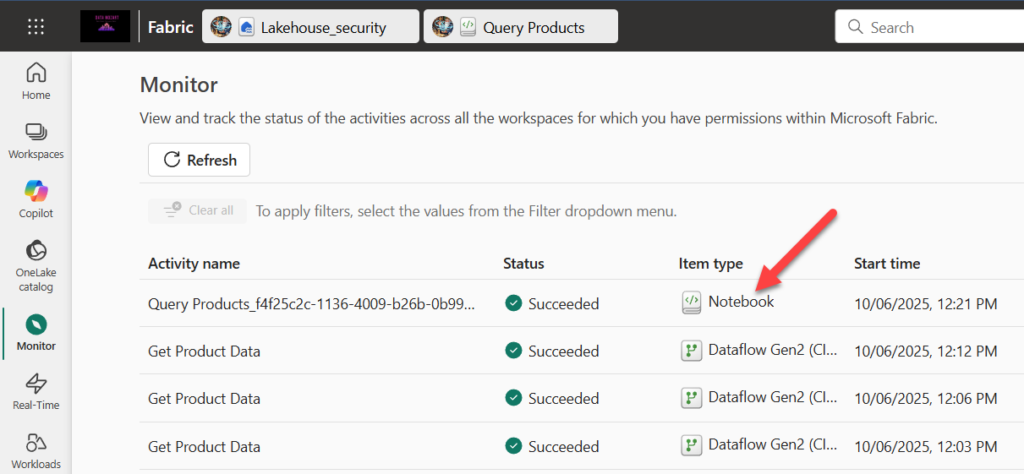Launch Copilot from the sidebar

pos(36,198)
